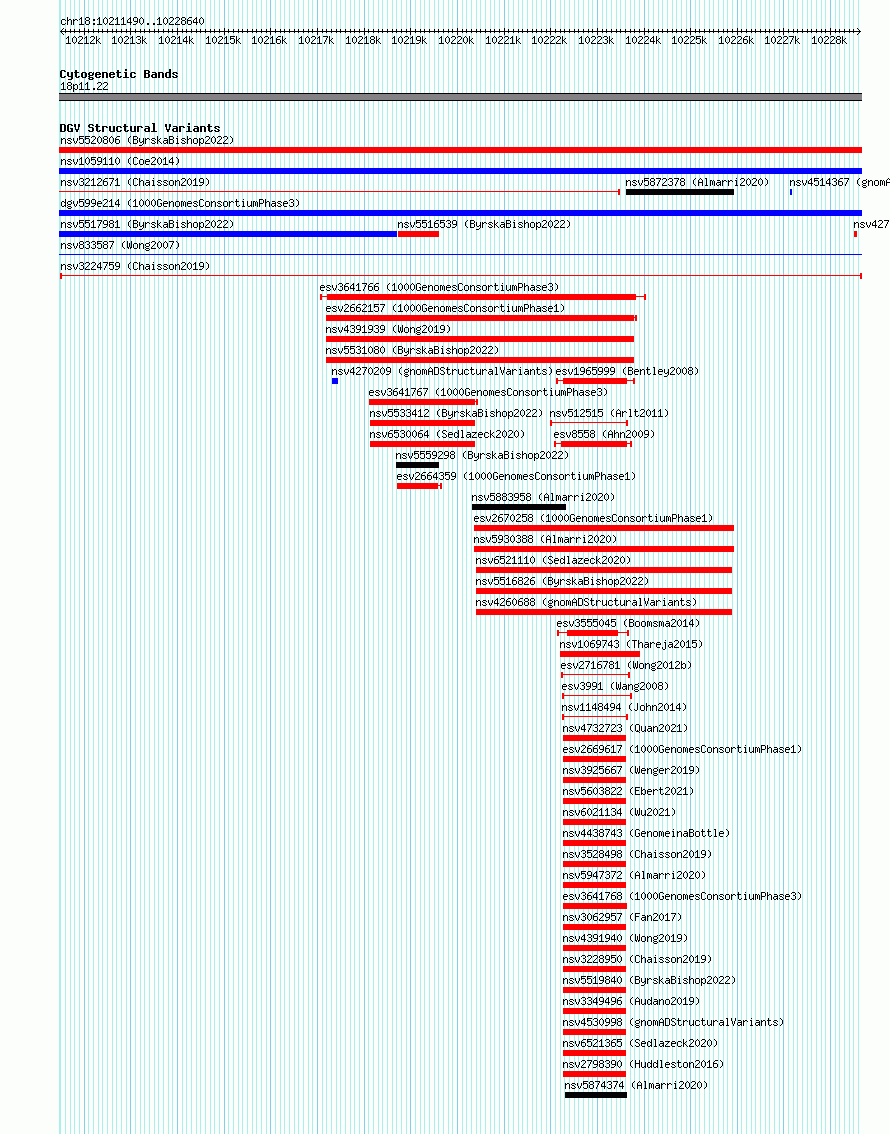
Task: Click nsv4391940 (Wong2019) label
Action: pos(625,937)
